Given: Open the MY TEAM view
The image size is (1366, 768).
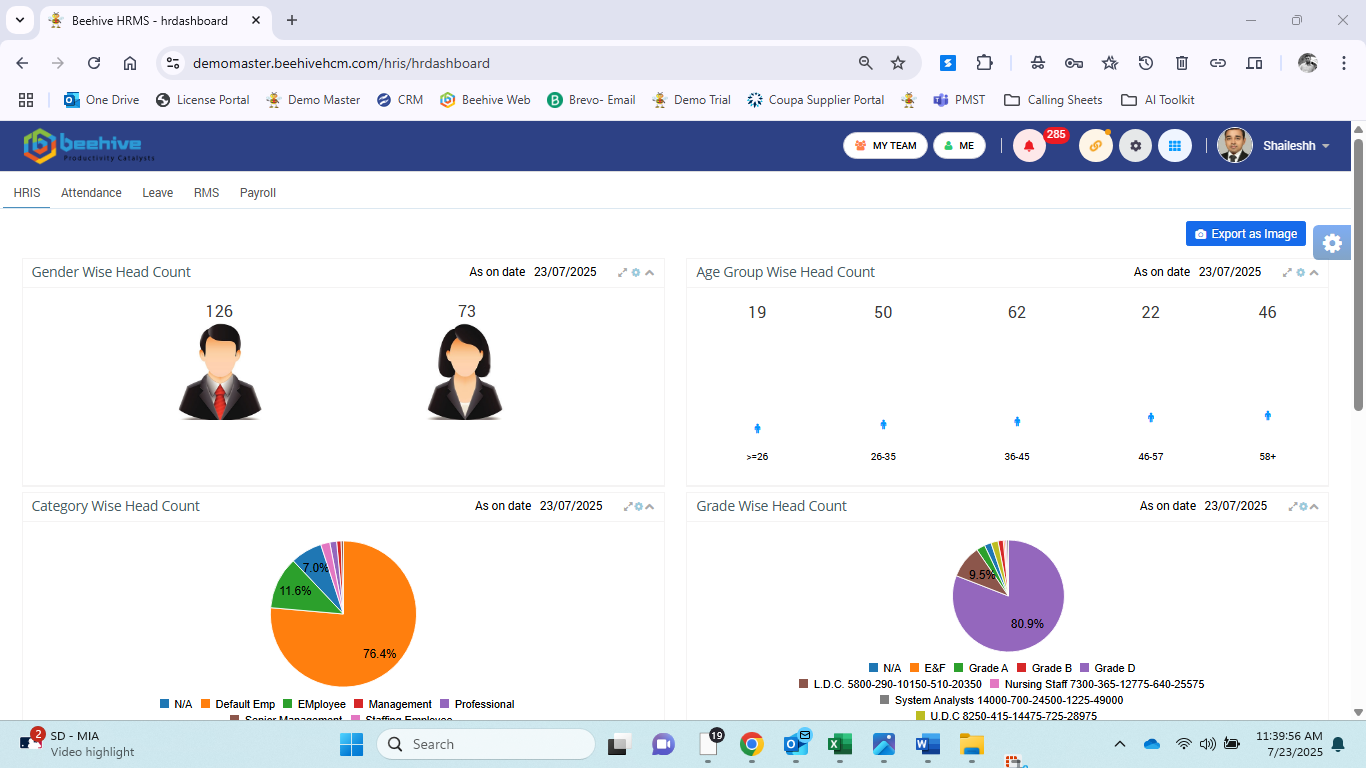Looking at the screenshot, I should click(x=884, y=145).
